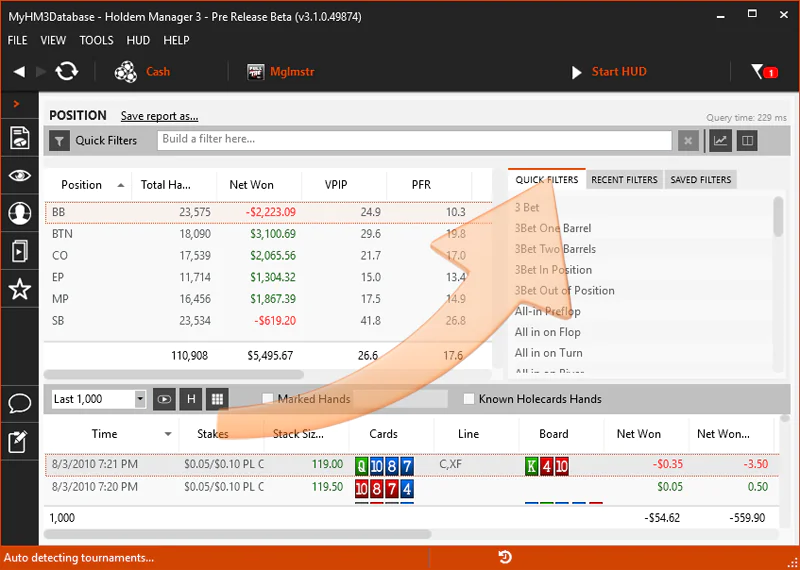This screenshot has width=800, height=570.
Task: Select the BB position row
Action: (x=268, y=212)
